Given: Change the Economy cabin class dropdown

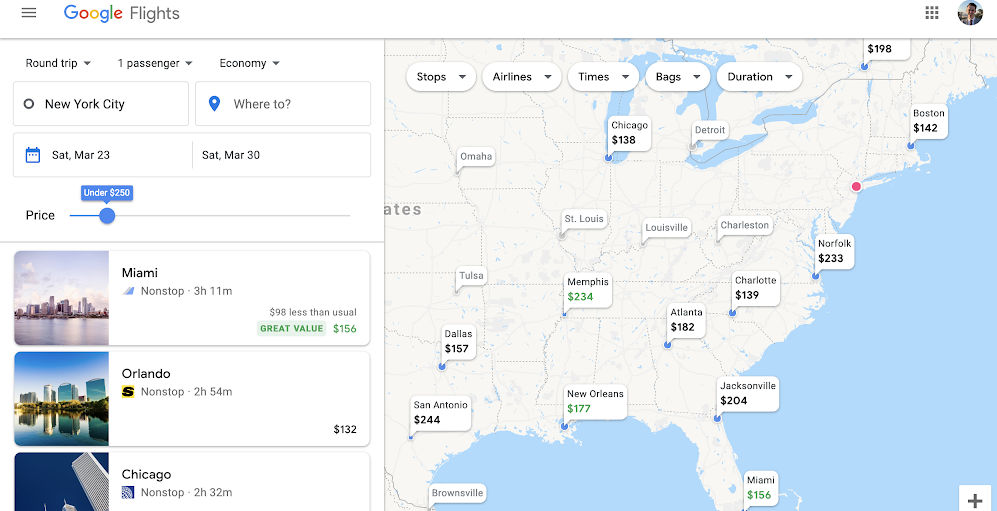Looking at the screenshot, I should 249,63.
